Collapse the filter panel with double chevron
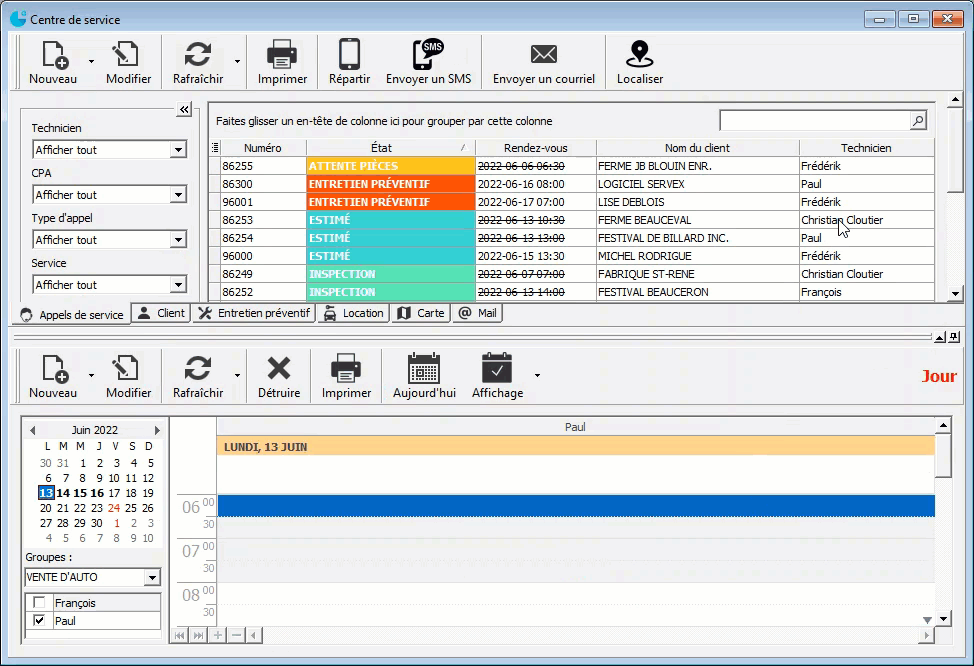 tap(184, 110)
